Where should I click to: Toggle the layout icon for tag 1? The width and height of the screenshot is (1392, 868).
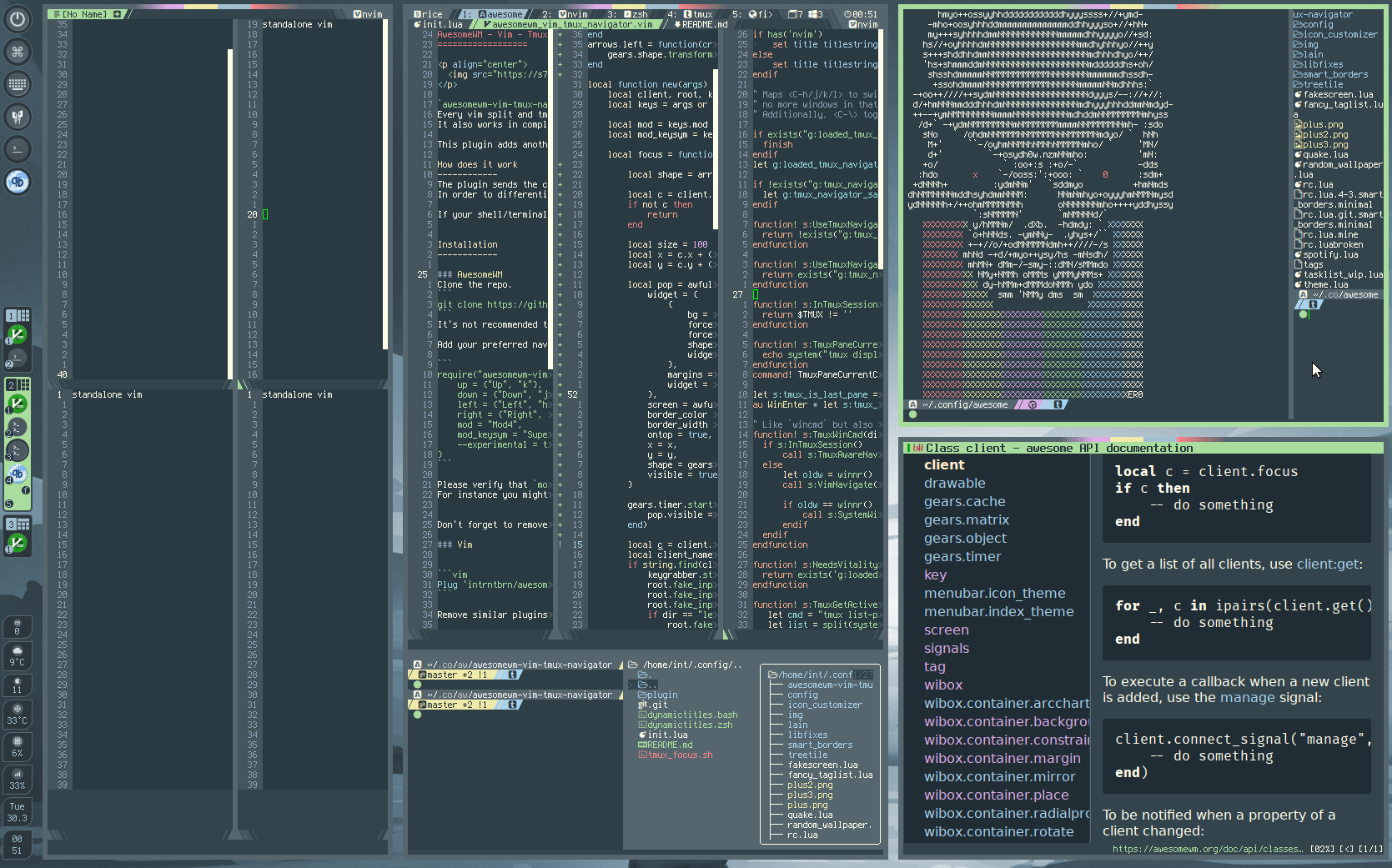click(23, 315)
